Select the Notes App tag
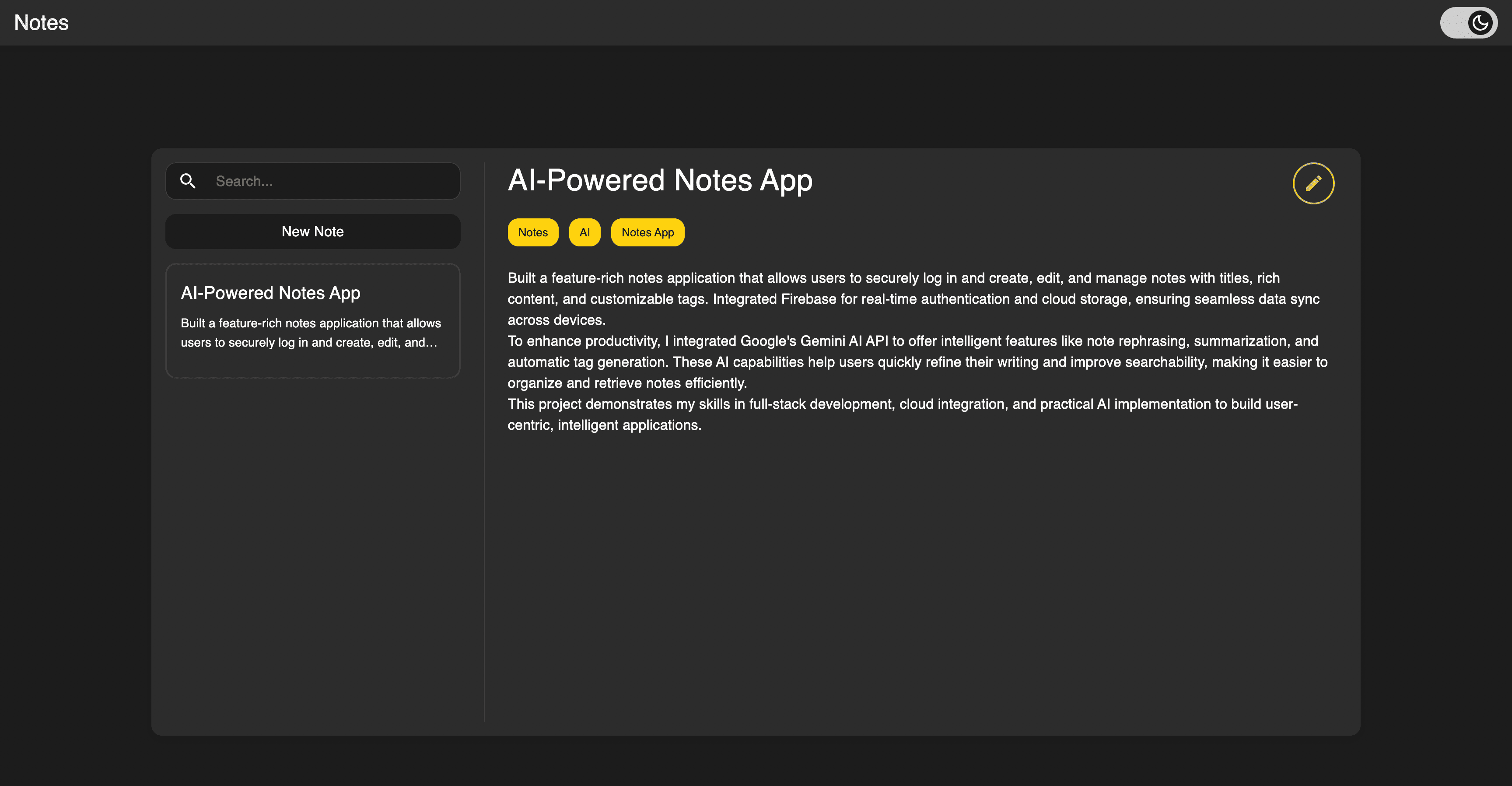This screenshot has width=1512, height=786. click(x=647, y=232)
